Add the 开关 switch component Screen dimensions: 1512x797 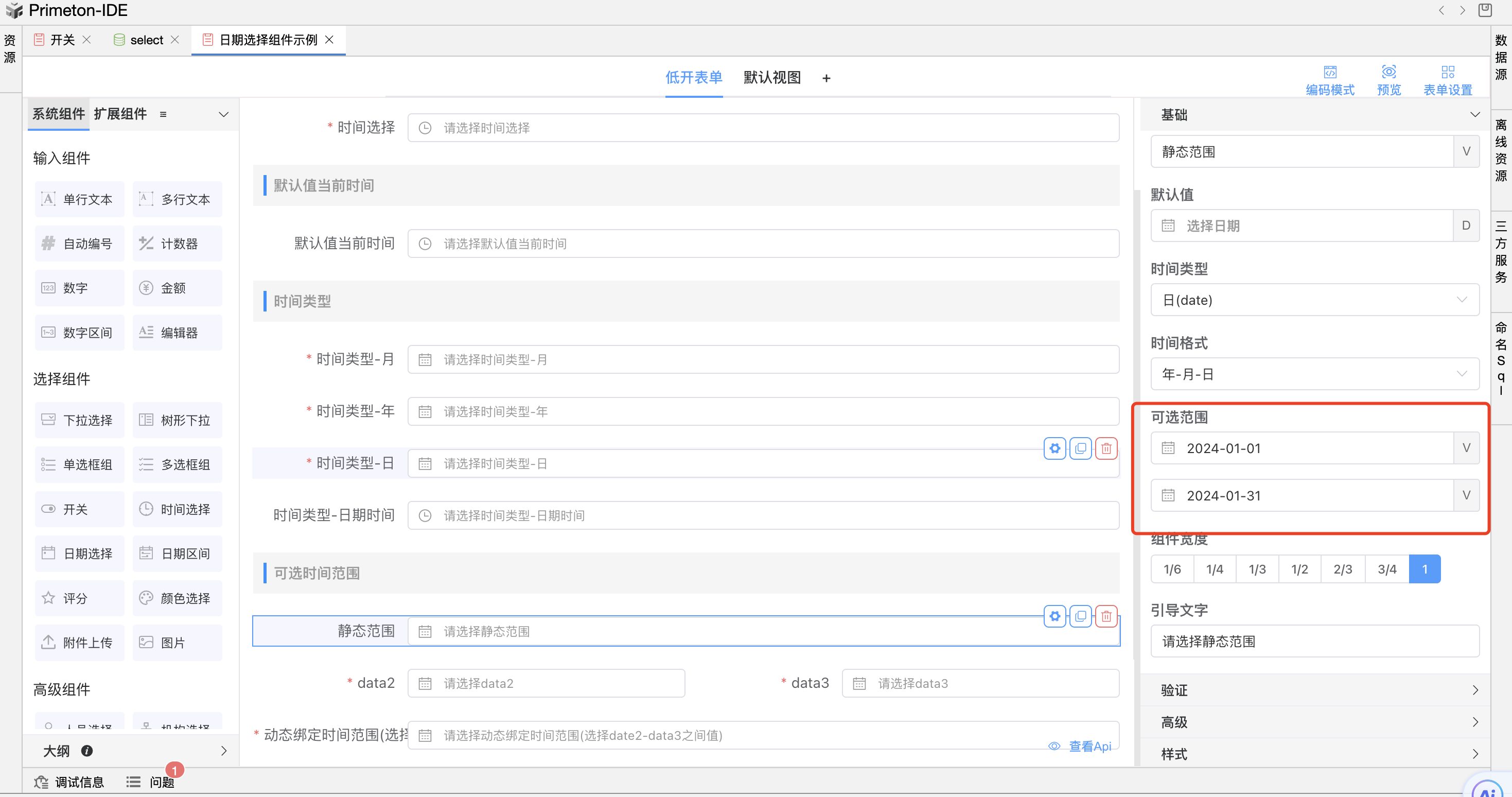click(x=79, y=509)
